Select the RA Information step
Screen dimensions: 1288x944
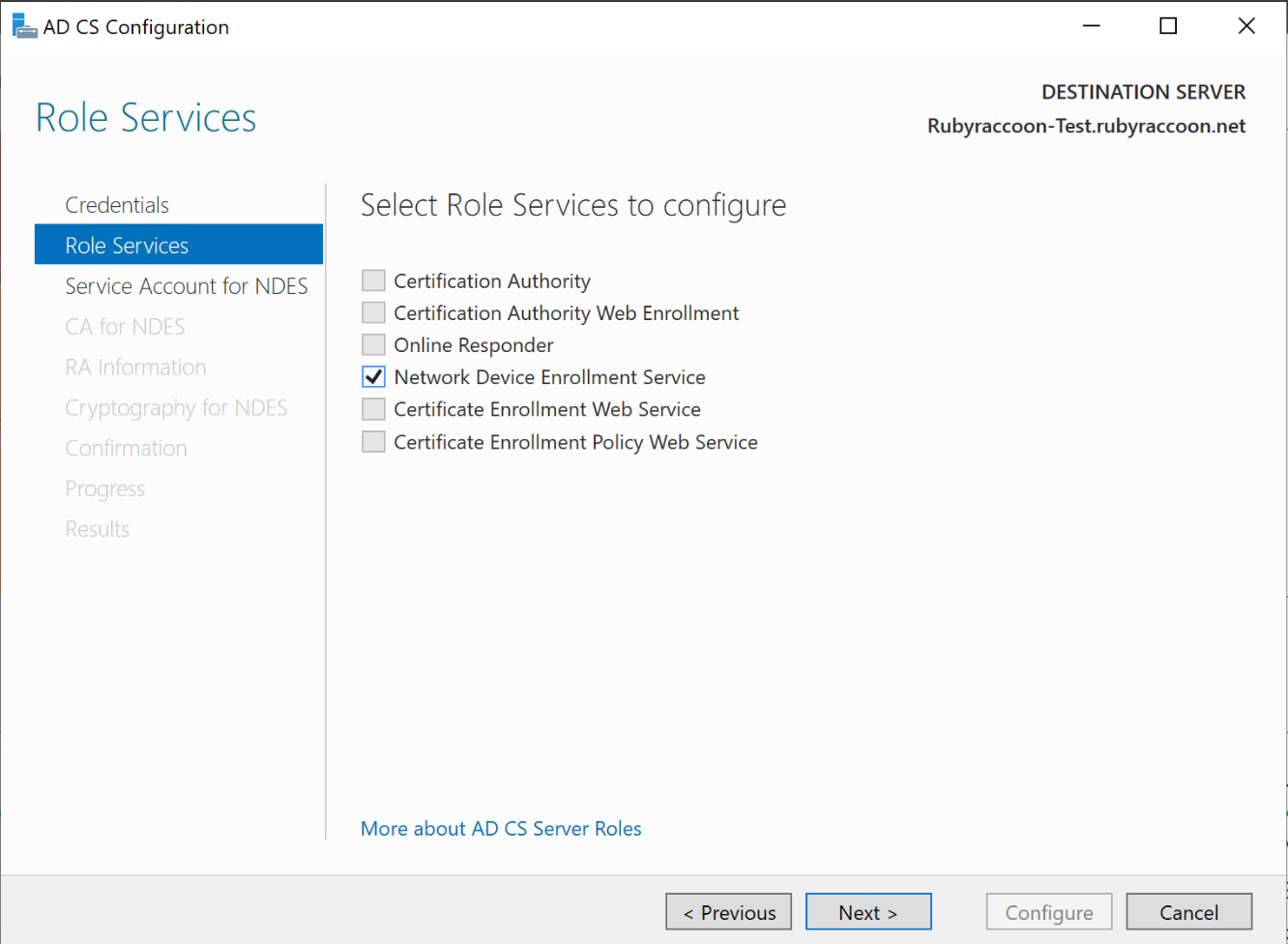click(135, 367)
